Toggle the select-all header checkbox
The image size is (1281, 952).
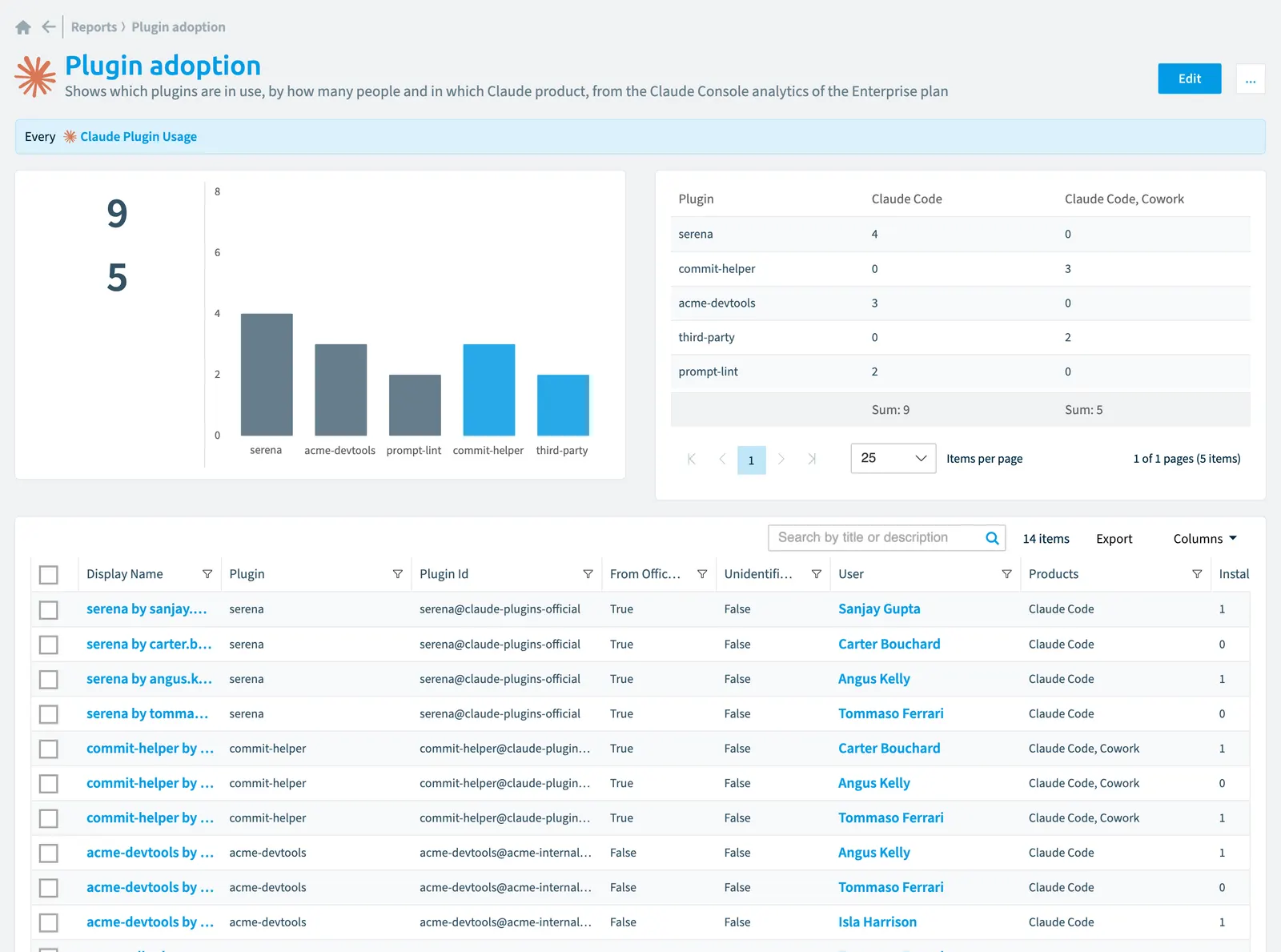tap(49, 575)
